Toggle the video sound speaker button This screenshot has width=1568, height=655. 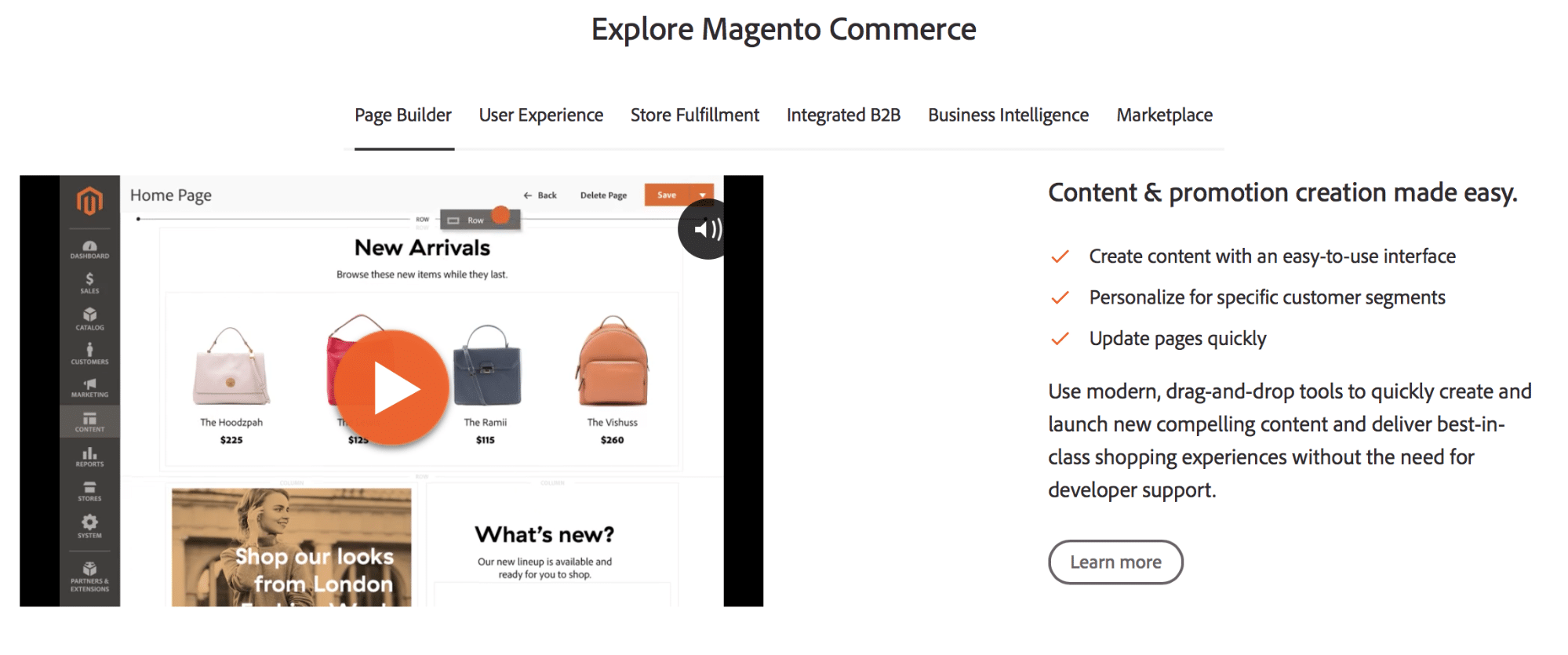click(704, 229)
